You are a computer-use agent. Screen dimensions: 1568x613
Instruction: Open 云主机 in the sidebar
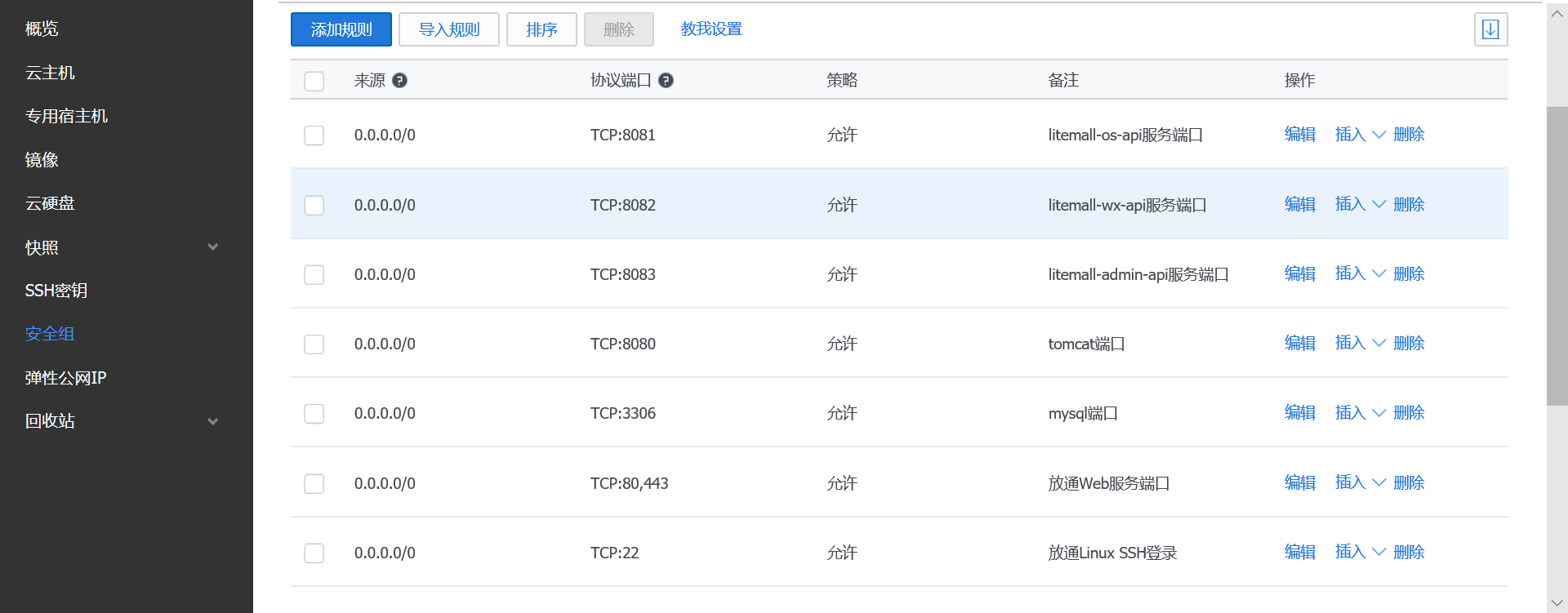click(50, 73)
